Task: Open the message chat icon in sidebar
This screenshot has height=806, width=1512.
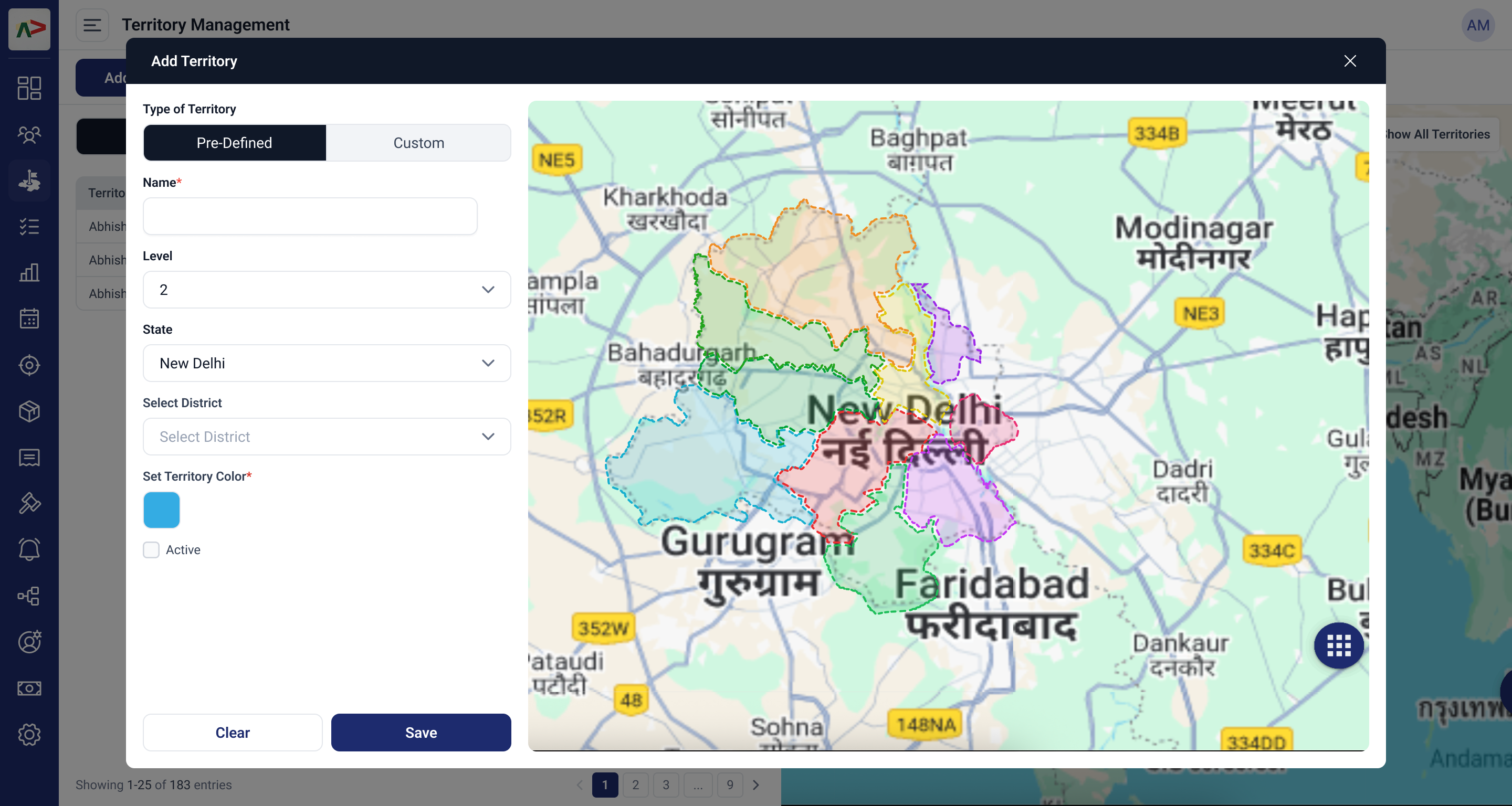Action: coord(29,458)
